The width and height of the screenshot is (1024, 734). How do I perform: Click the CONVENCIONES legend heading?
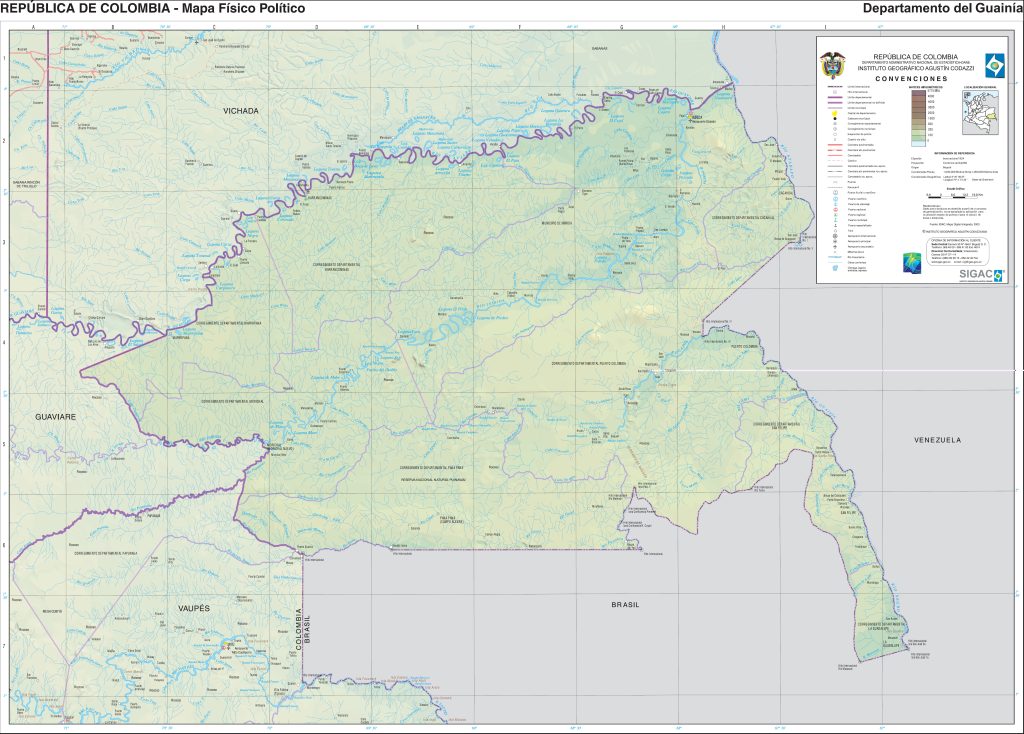[910, 79]
